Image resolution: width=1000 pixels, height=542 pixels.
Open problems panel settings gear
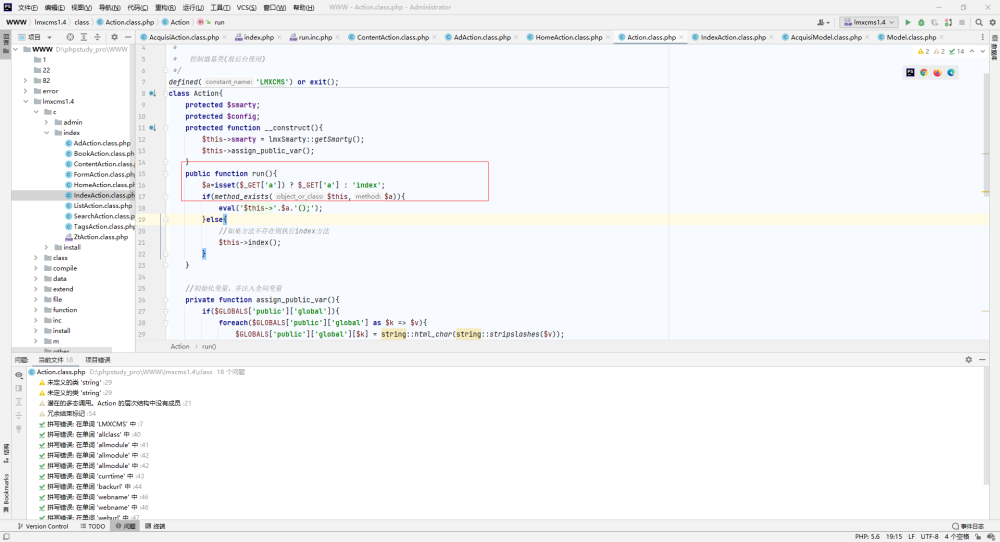pyautogui.click(x=968, y=360)
